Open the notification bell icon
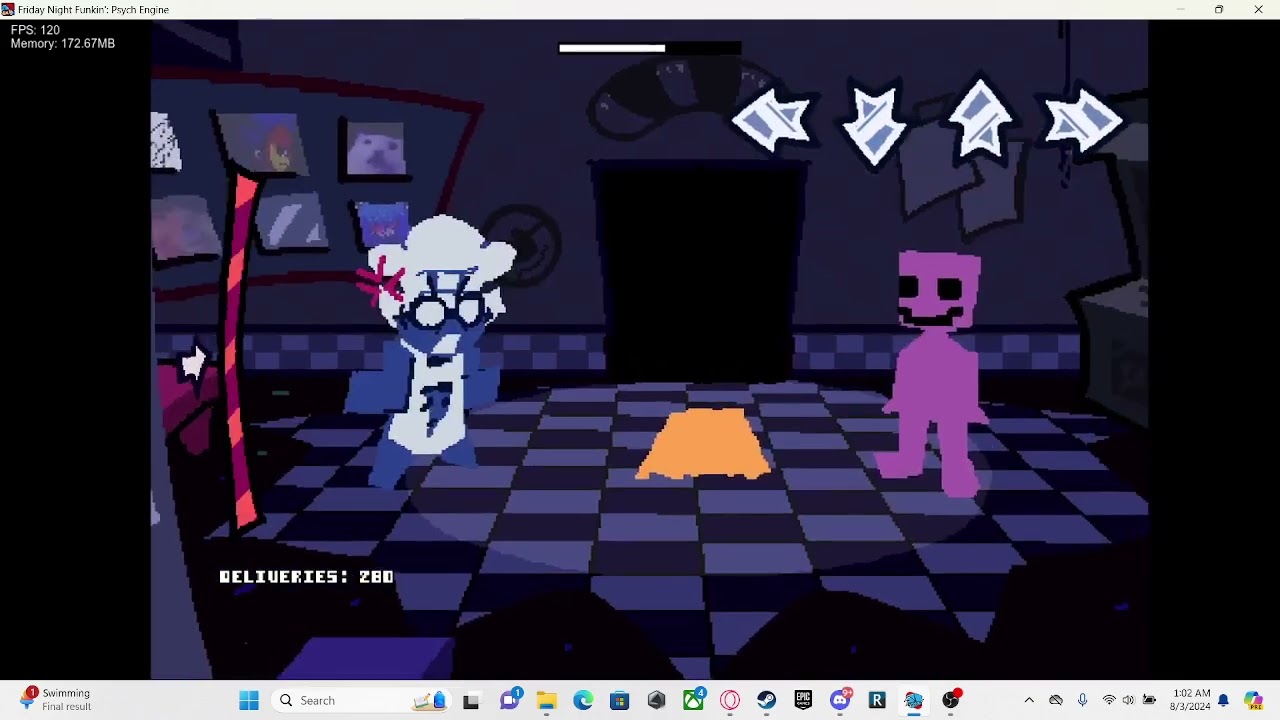Image resolution: width=1280 pixels, height=720 pixels. [x=1223, y=700]
